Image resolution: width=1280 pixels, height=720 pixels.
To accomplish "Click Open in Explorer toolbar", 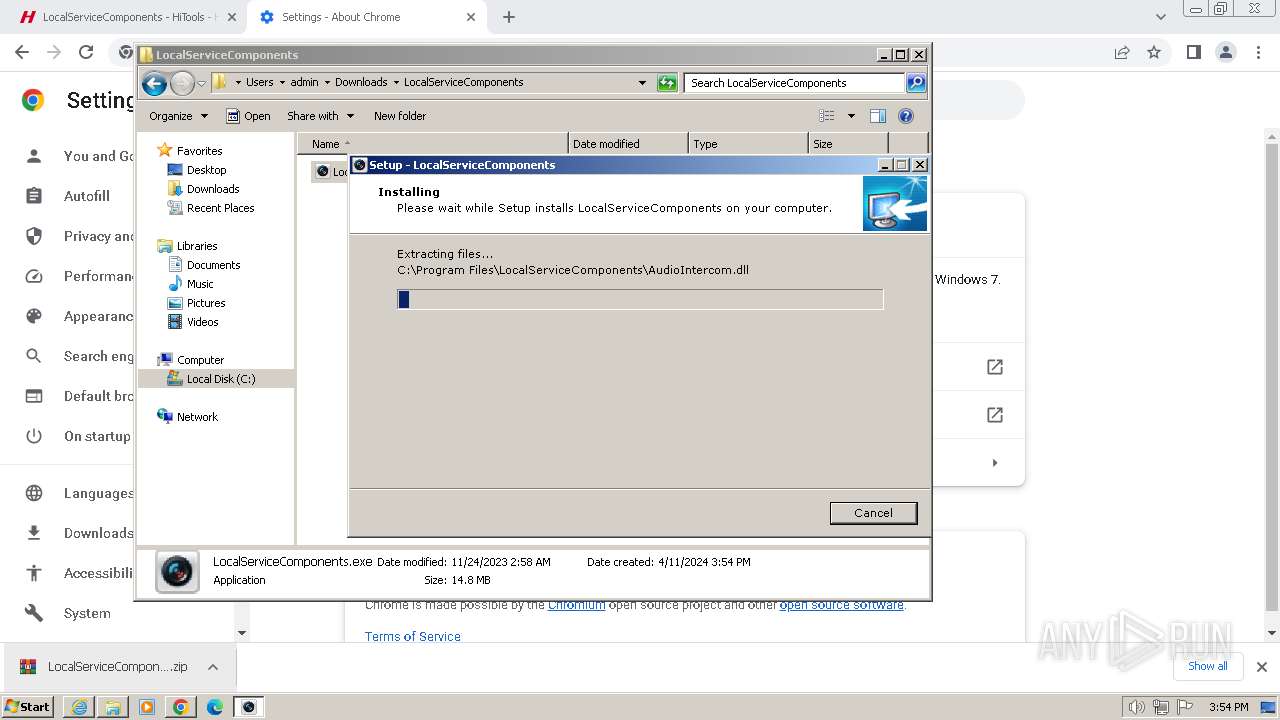I will point(248,116).
